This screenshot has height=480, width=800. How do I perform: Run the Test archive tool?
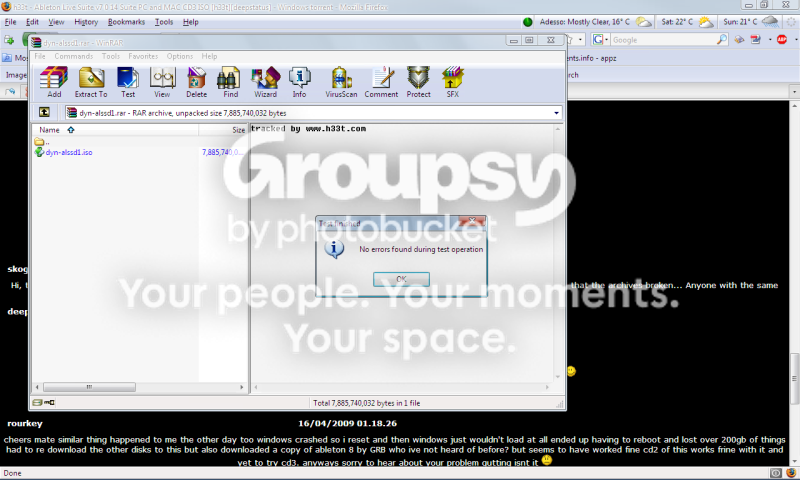[x=128, y=82]
